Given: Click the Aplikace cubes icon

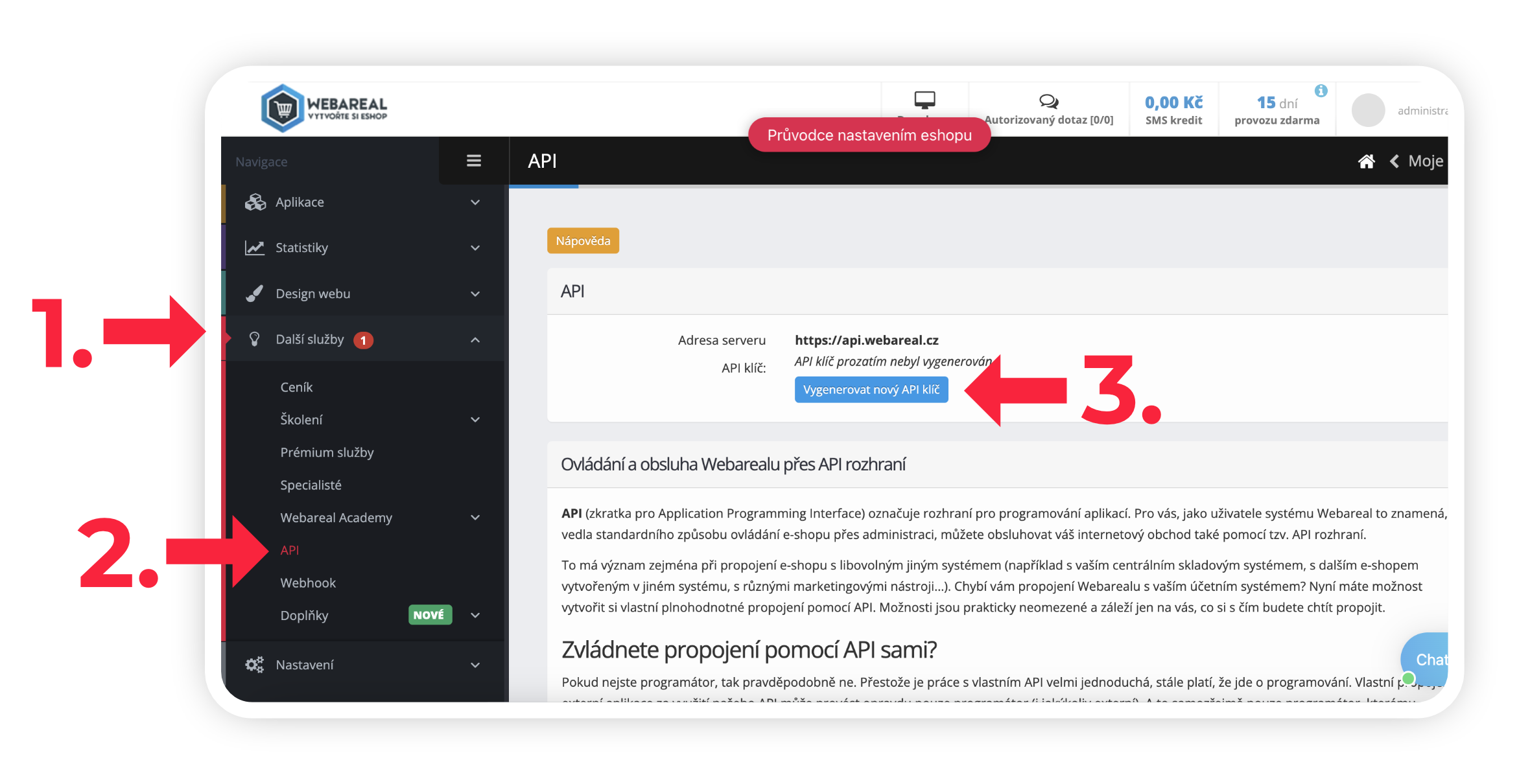Looking at the screenshot, I should click(x=255, y=202).
